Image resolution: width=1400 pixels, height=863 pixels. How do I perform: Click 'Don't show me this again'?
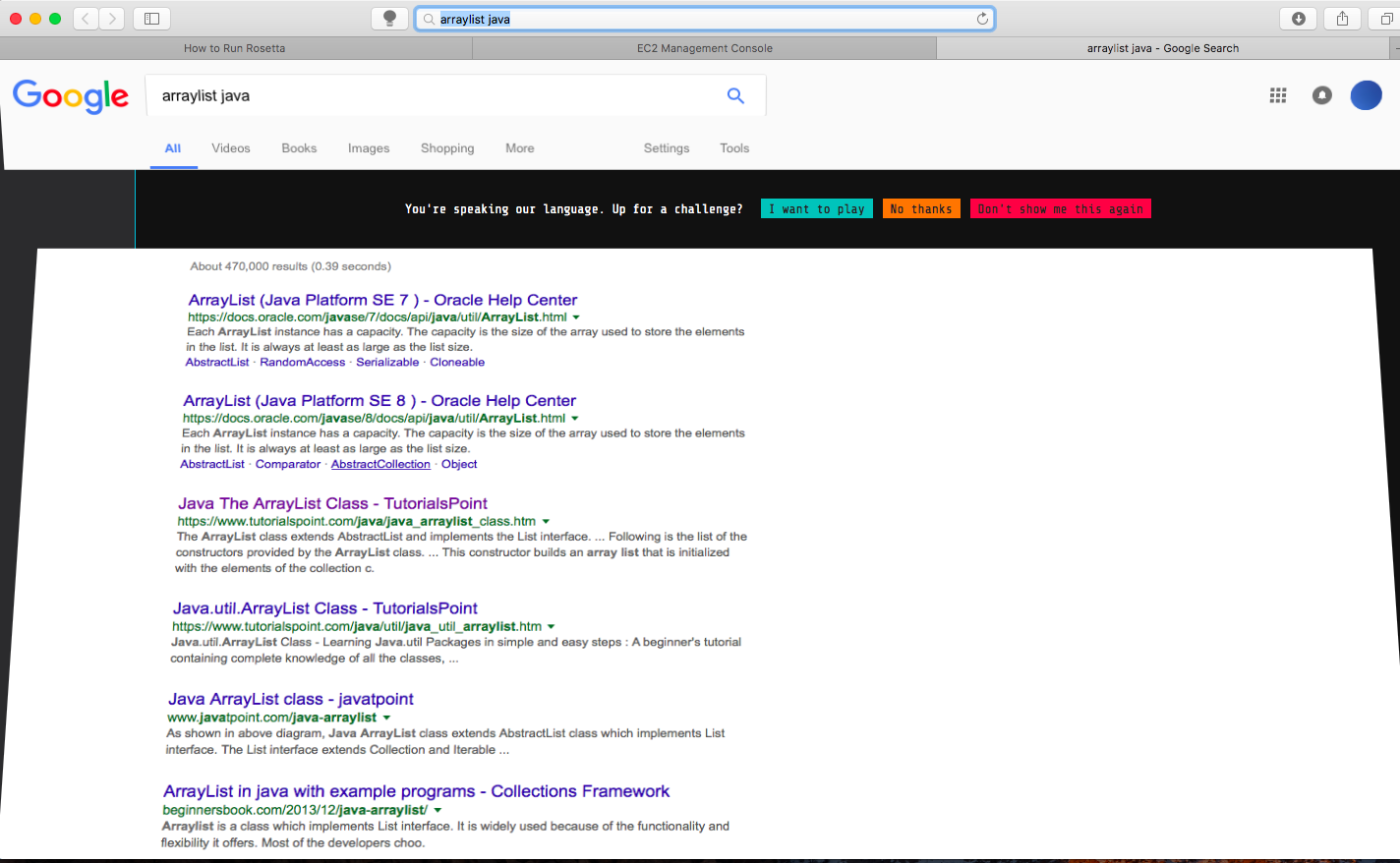(1061, 208)
